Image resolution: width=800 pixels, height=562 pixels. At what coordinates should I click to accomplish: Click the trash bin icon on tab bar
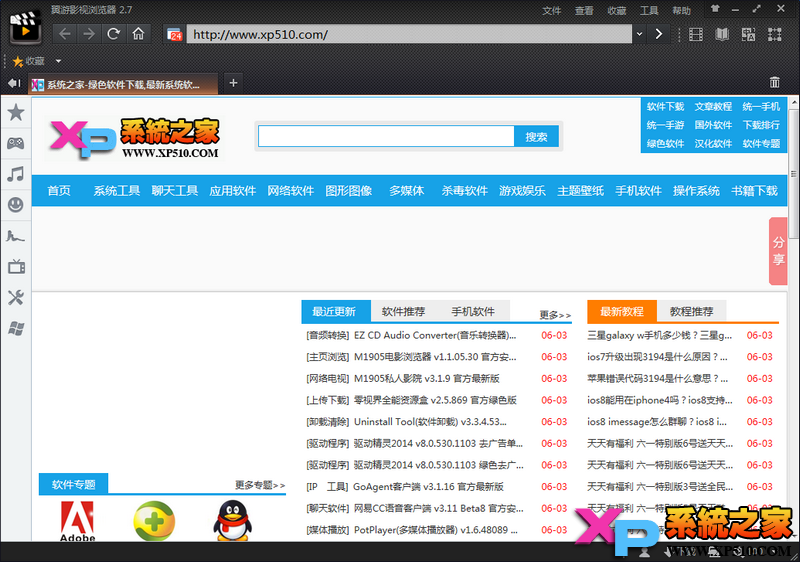(x=774, y=82)
